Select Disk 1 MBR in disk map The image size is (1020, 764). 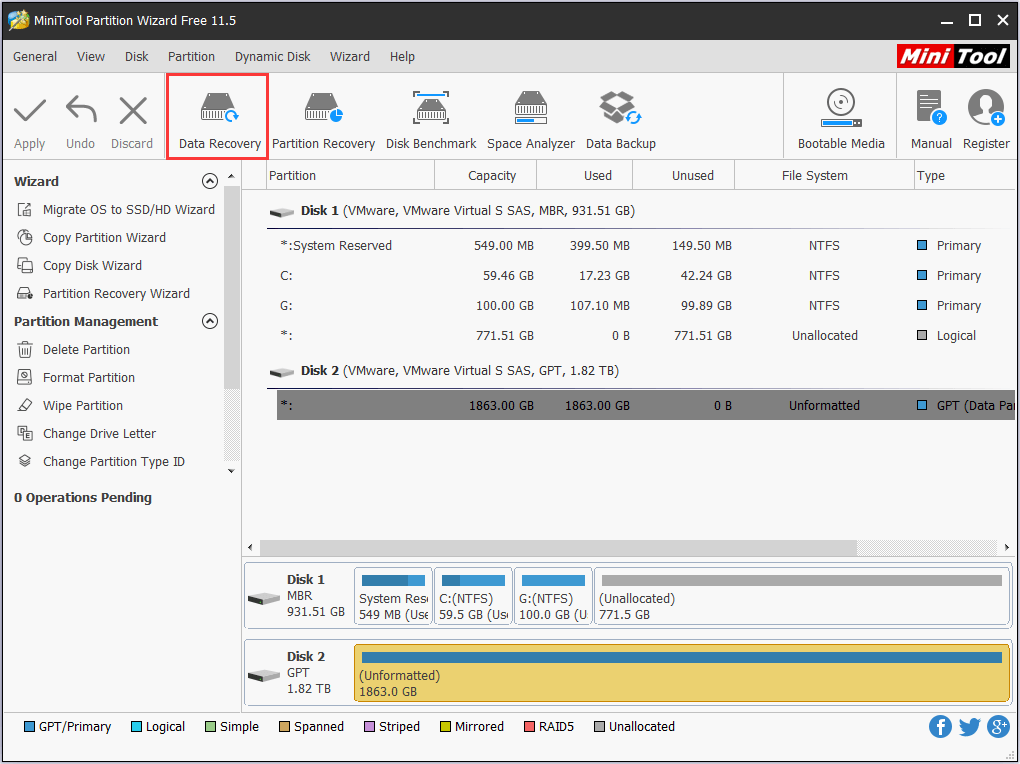(298, 596)
